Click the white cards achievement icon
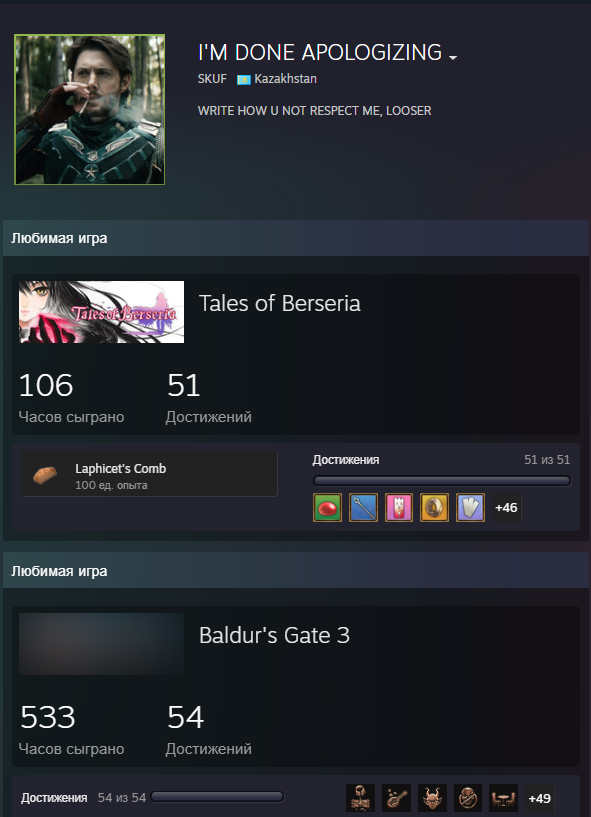The image size is (591, 817). 470,507
